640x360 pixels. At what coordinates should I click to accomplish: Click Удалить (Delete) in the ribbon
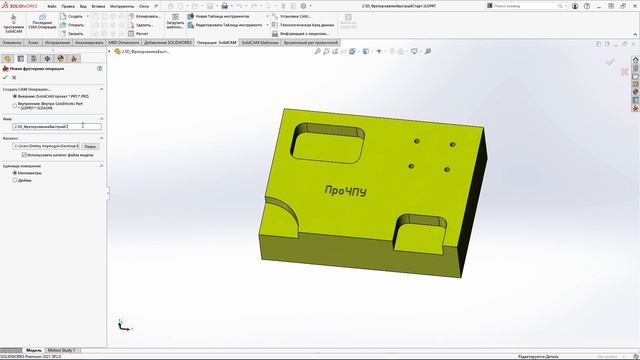point(141,25)
